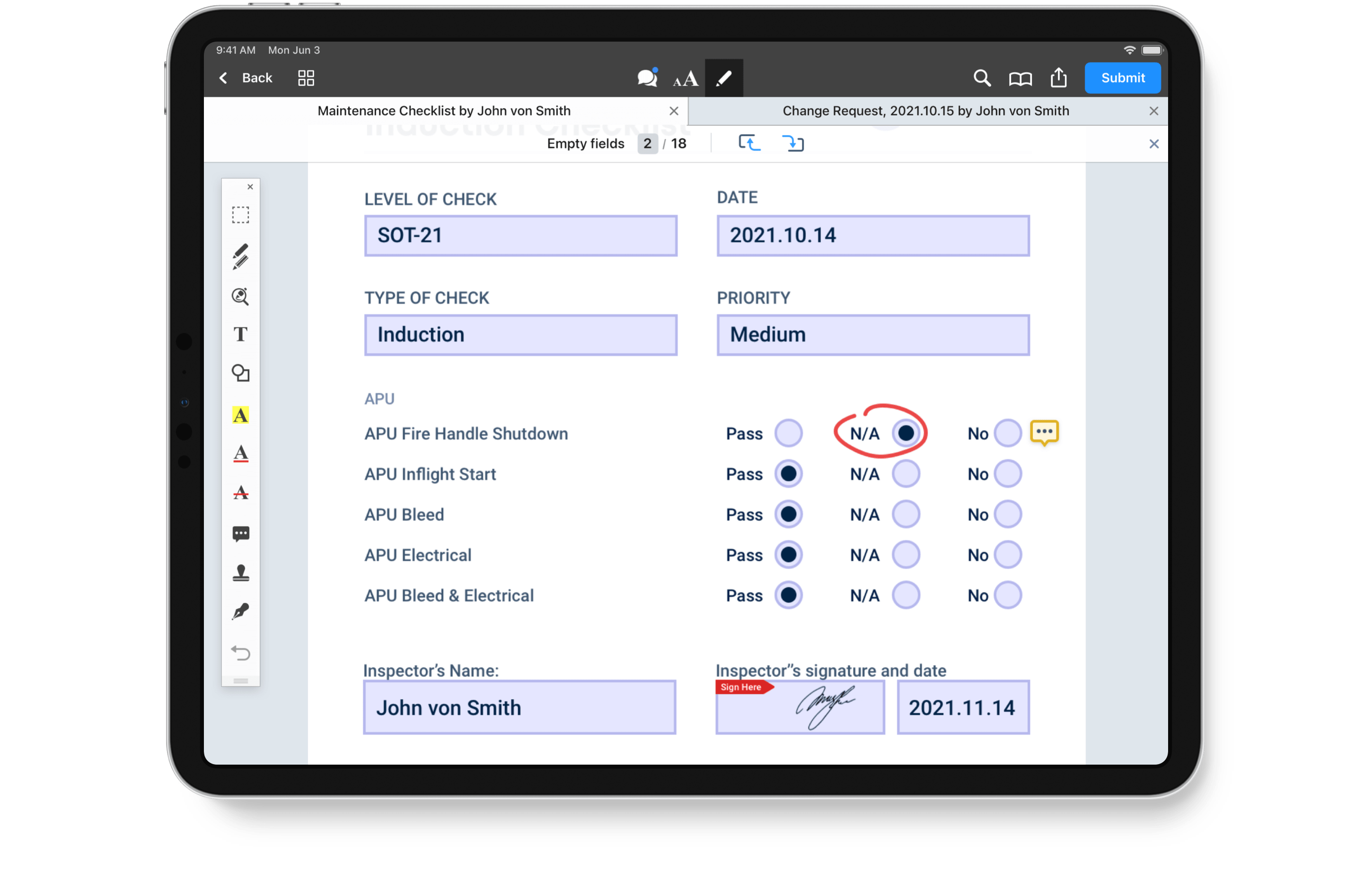The height and width of the screenshot is (881, 1372).
Task: Select the stamp tool
Action: pos(240,573)
